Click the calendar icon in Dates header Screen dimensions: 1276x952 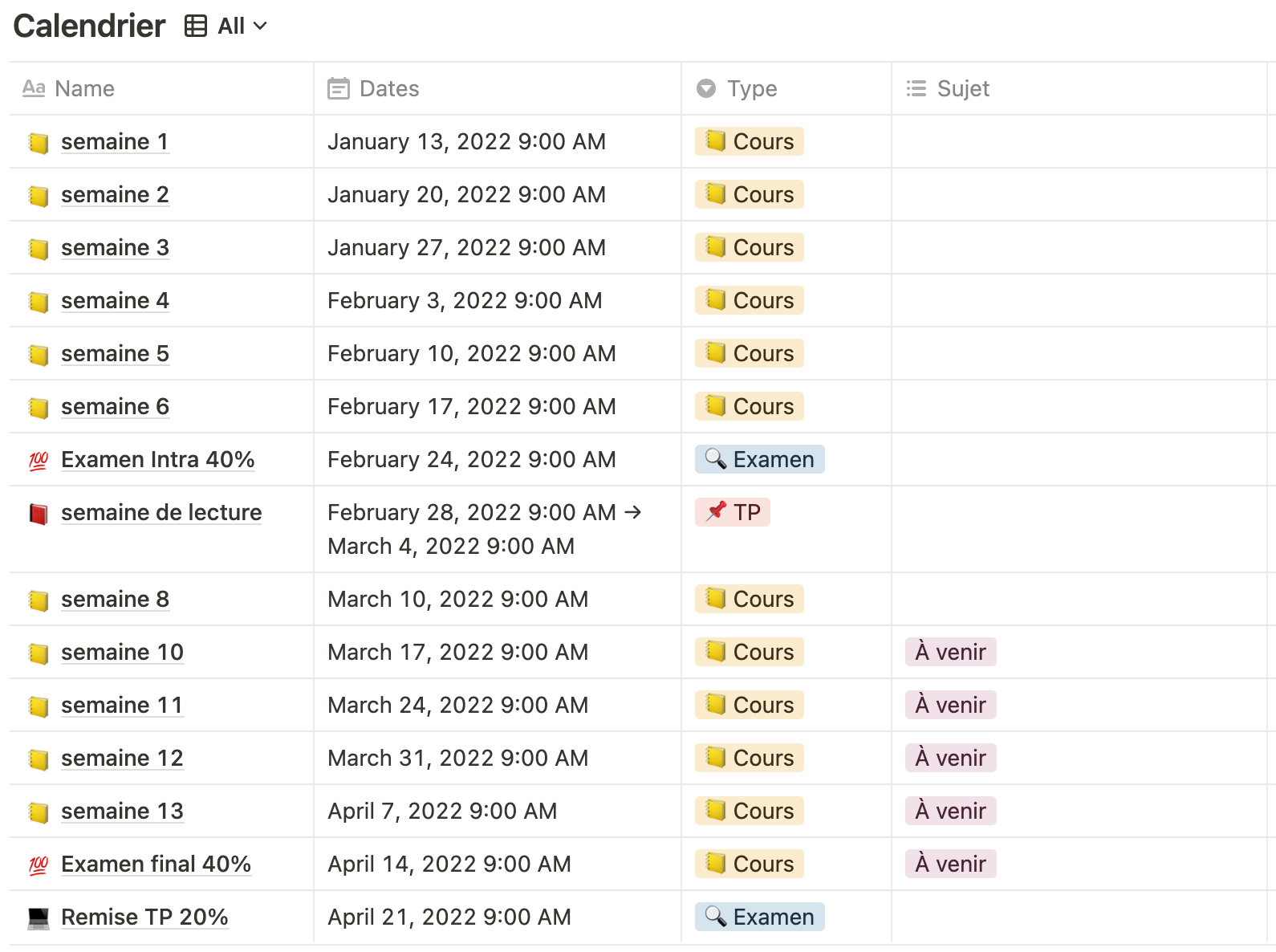(339, 88)
